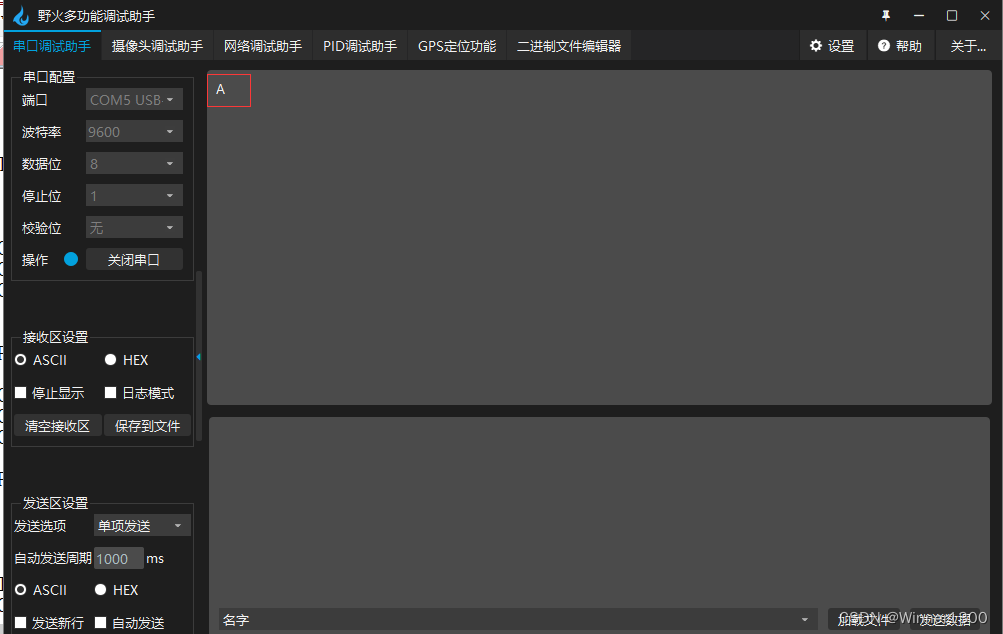
Task: Expand the 名字 send history dropdown
Action: coord(517,619)
